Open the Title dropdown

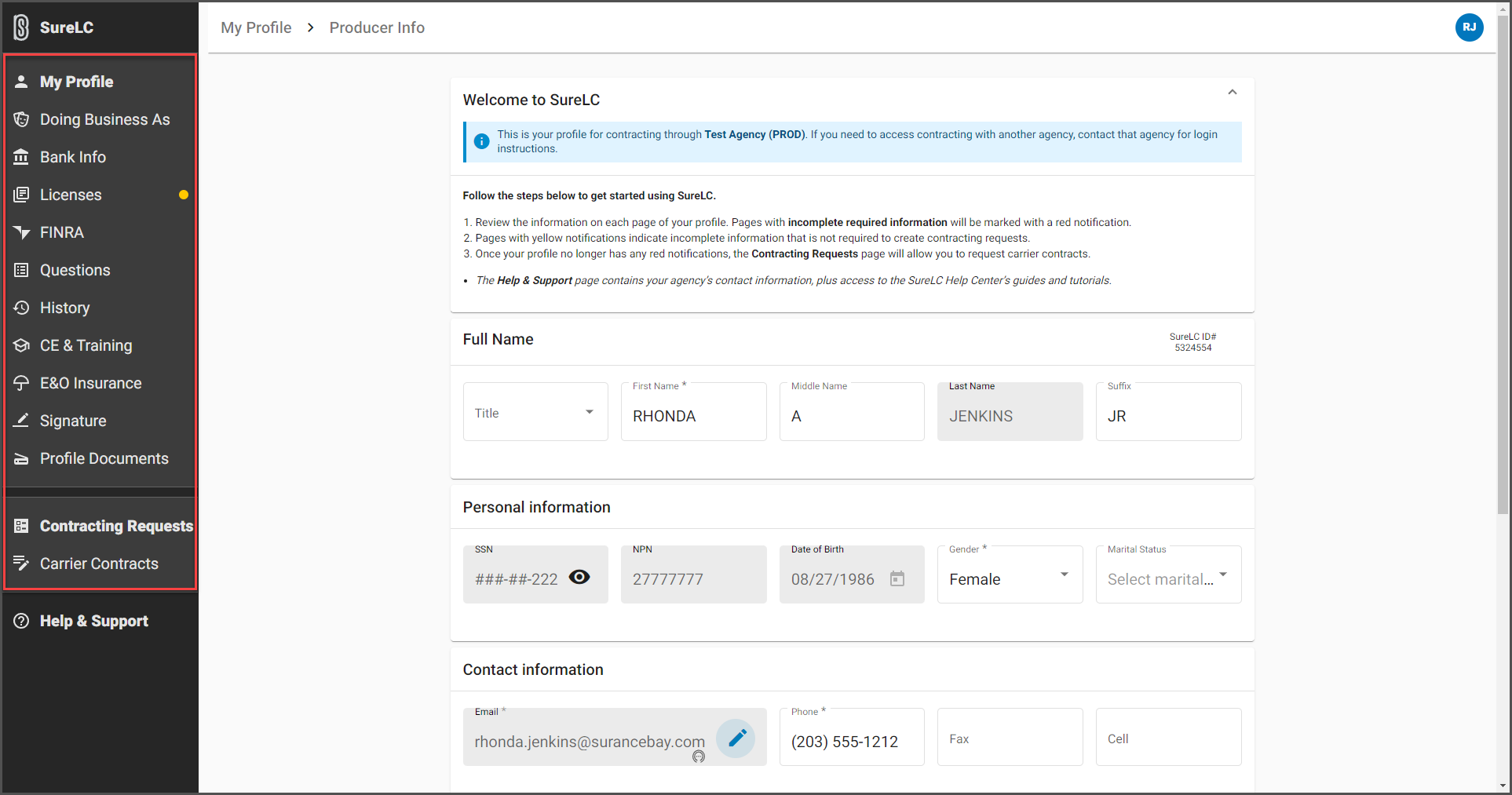[535, 412]
